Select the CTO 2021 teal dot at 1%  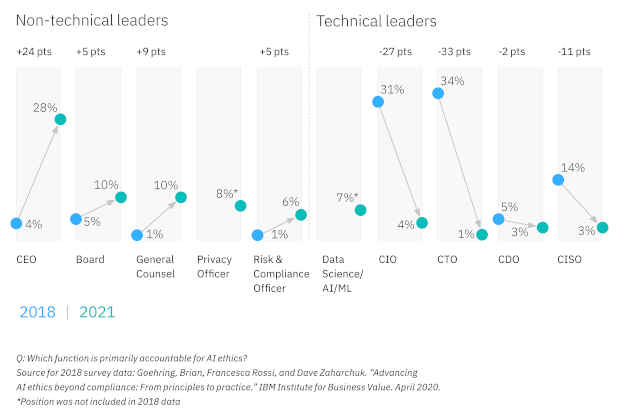(482, 235)
